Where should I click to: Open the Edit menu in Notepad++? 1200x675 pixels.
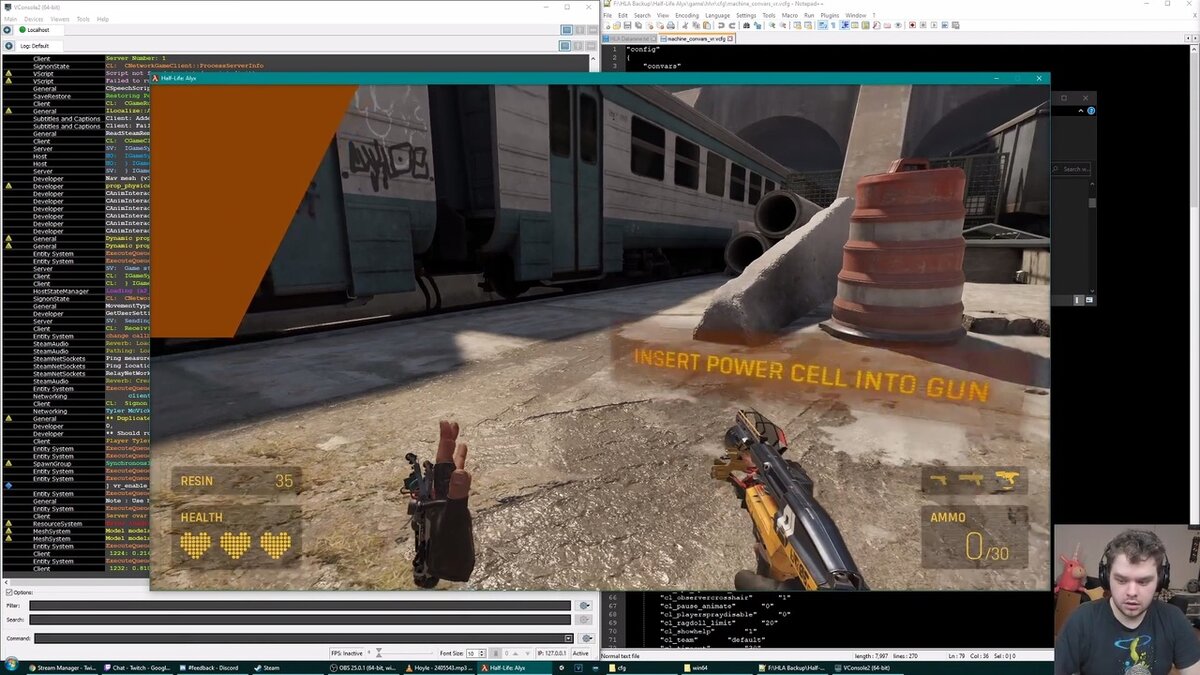623,15
